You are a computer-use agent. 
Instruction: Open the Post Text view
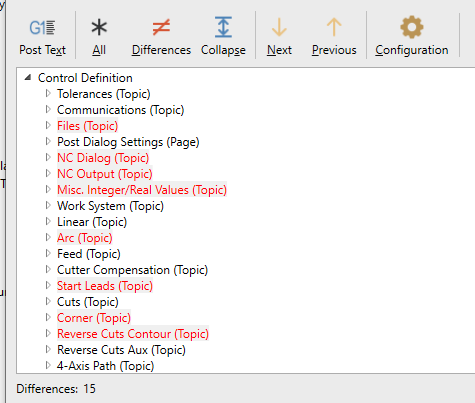coord(42,36)
